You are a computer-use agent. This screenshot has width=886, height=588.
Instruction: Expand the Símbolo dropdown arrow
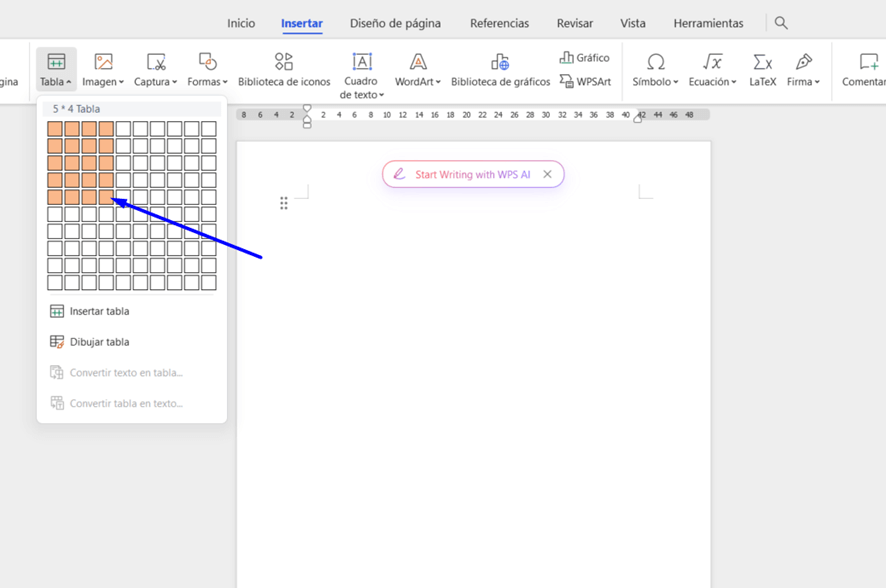coord(676,82)
